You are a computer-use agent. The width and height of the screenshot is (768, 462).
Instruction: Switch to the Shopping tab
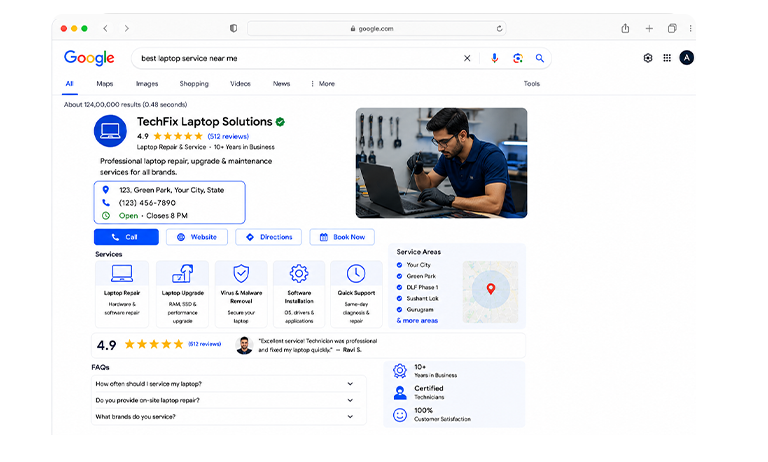pos(194,84)
